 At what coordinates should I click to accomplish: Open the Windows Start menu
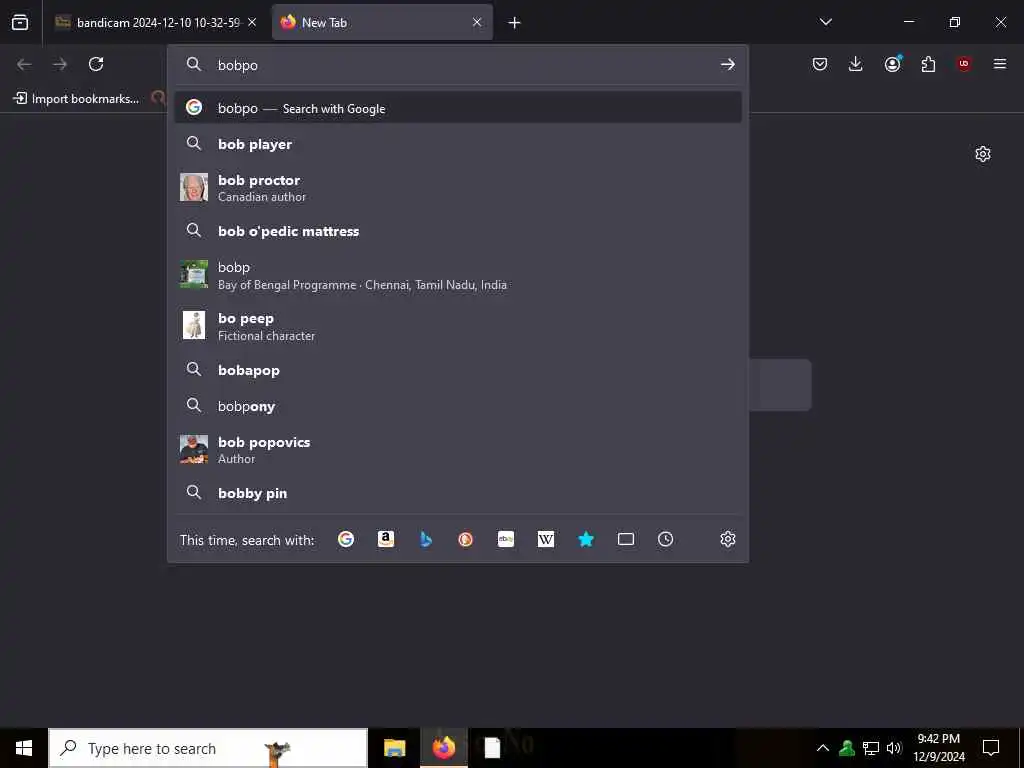click(x=24, y=748)
